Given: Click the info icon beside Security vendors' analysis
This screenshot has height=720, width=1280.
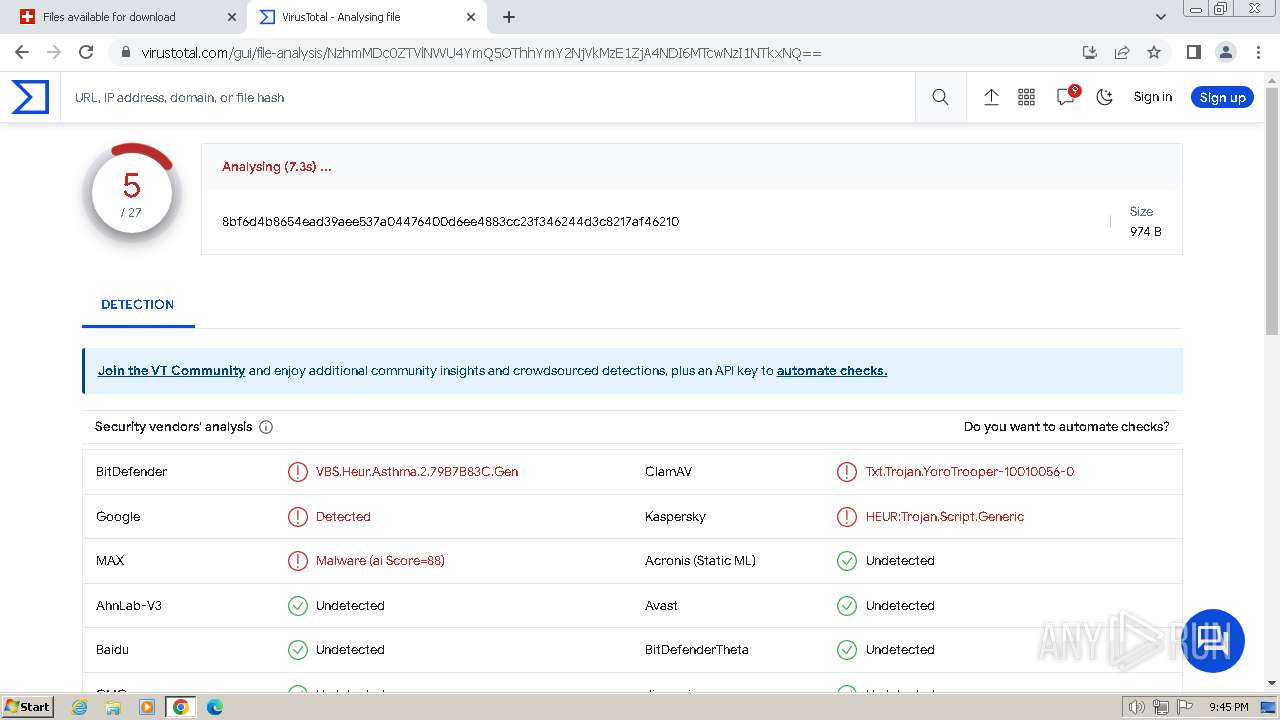Looking at the screenshot, I should tap(266, 427).
